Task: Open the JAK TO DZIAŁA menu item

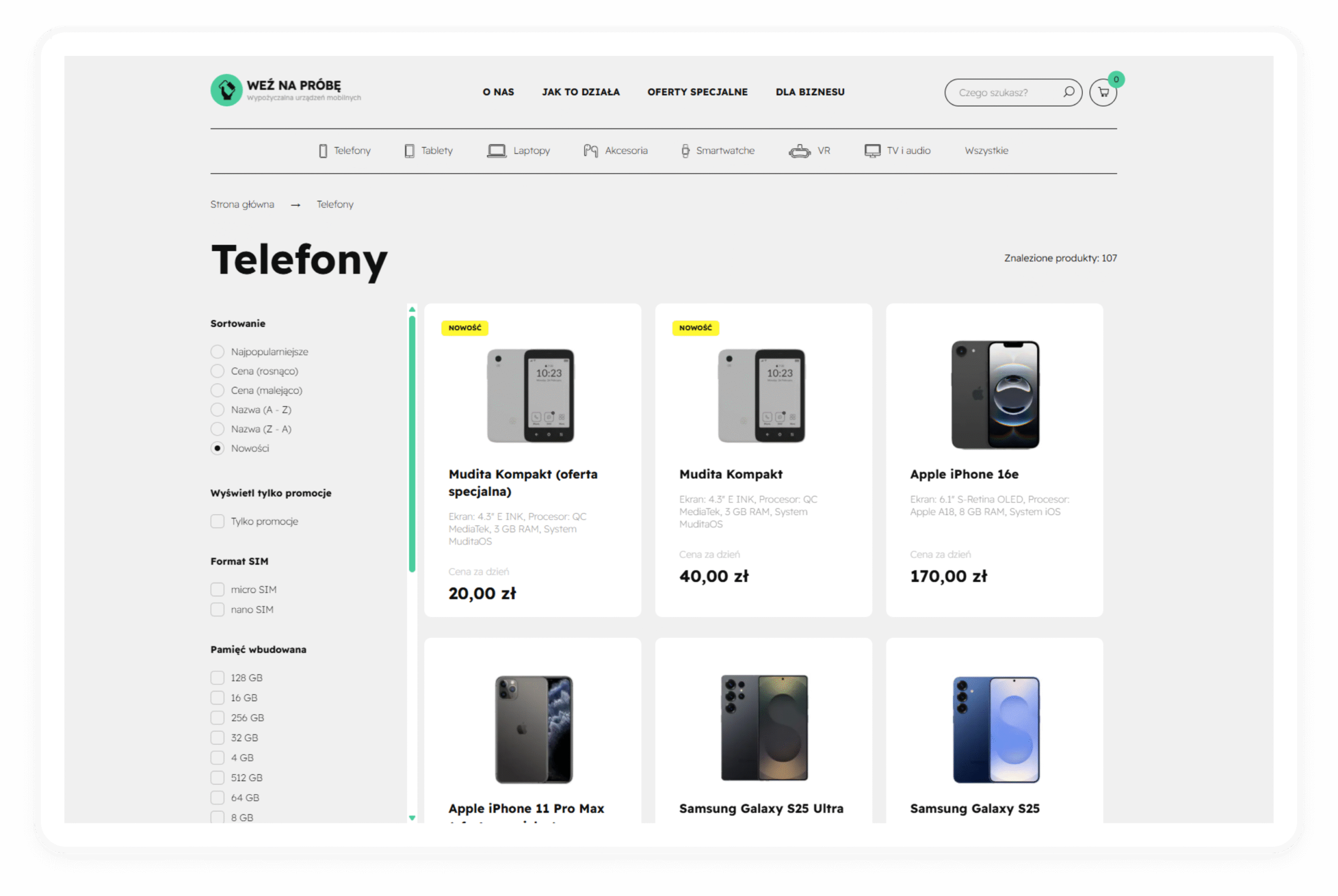Action: tap(581, 92)
